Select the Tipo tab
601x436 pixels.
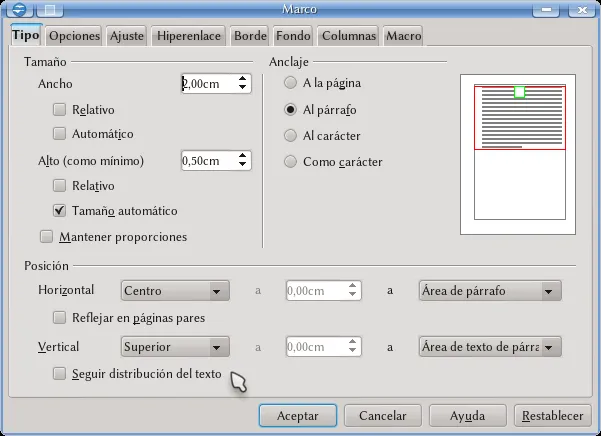[x=26, y=35]
